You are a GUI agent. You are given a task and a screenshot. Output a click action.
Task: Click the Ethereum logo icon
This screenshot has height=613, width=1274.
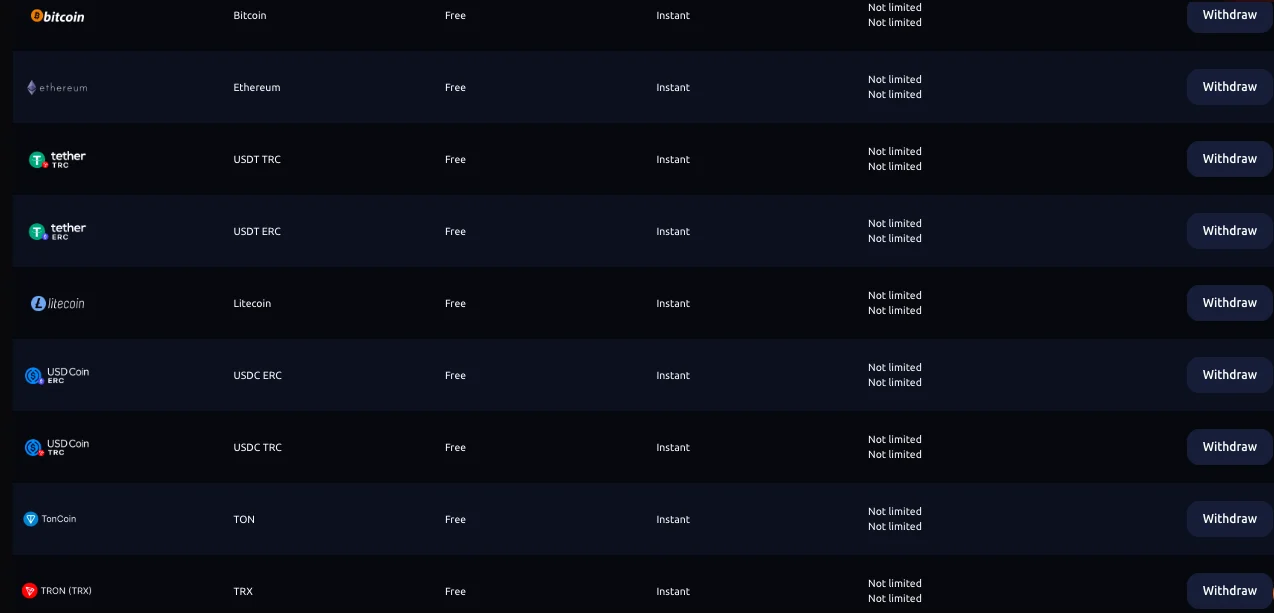(57, 88)
